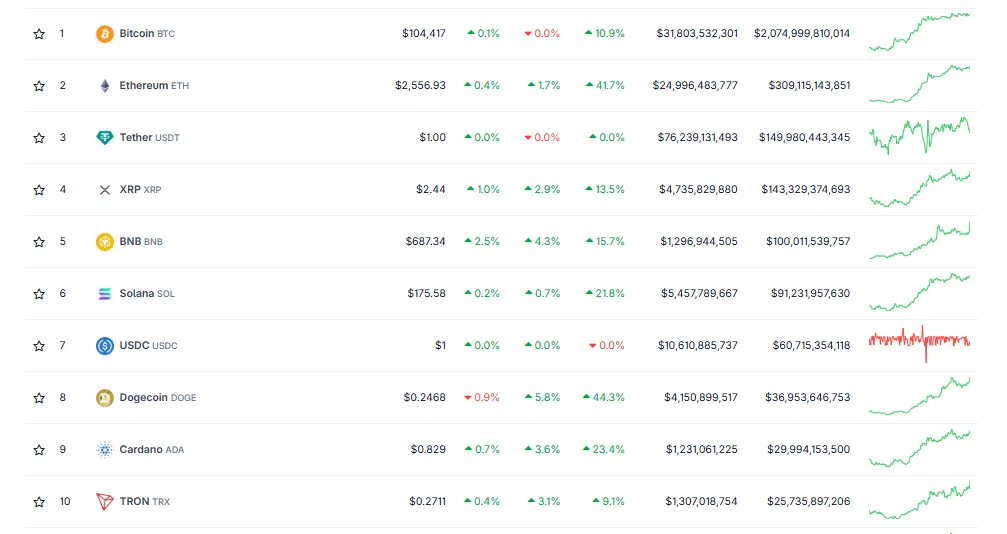
Task: Click the red TRON logo
Action: coord(105,502)
